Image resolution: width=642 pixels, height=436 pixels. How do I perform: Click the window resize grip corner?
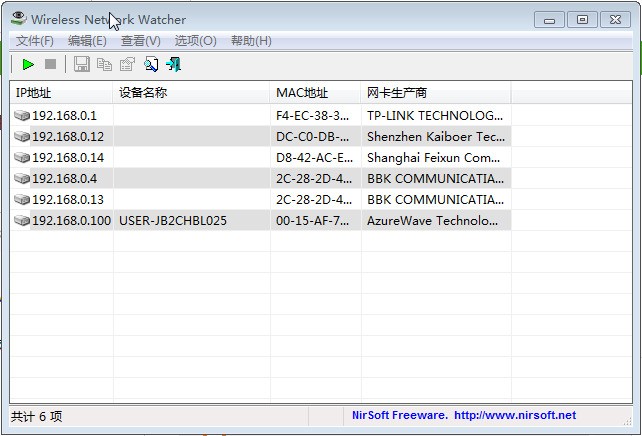coord(627,421)
